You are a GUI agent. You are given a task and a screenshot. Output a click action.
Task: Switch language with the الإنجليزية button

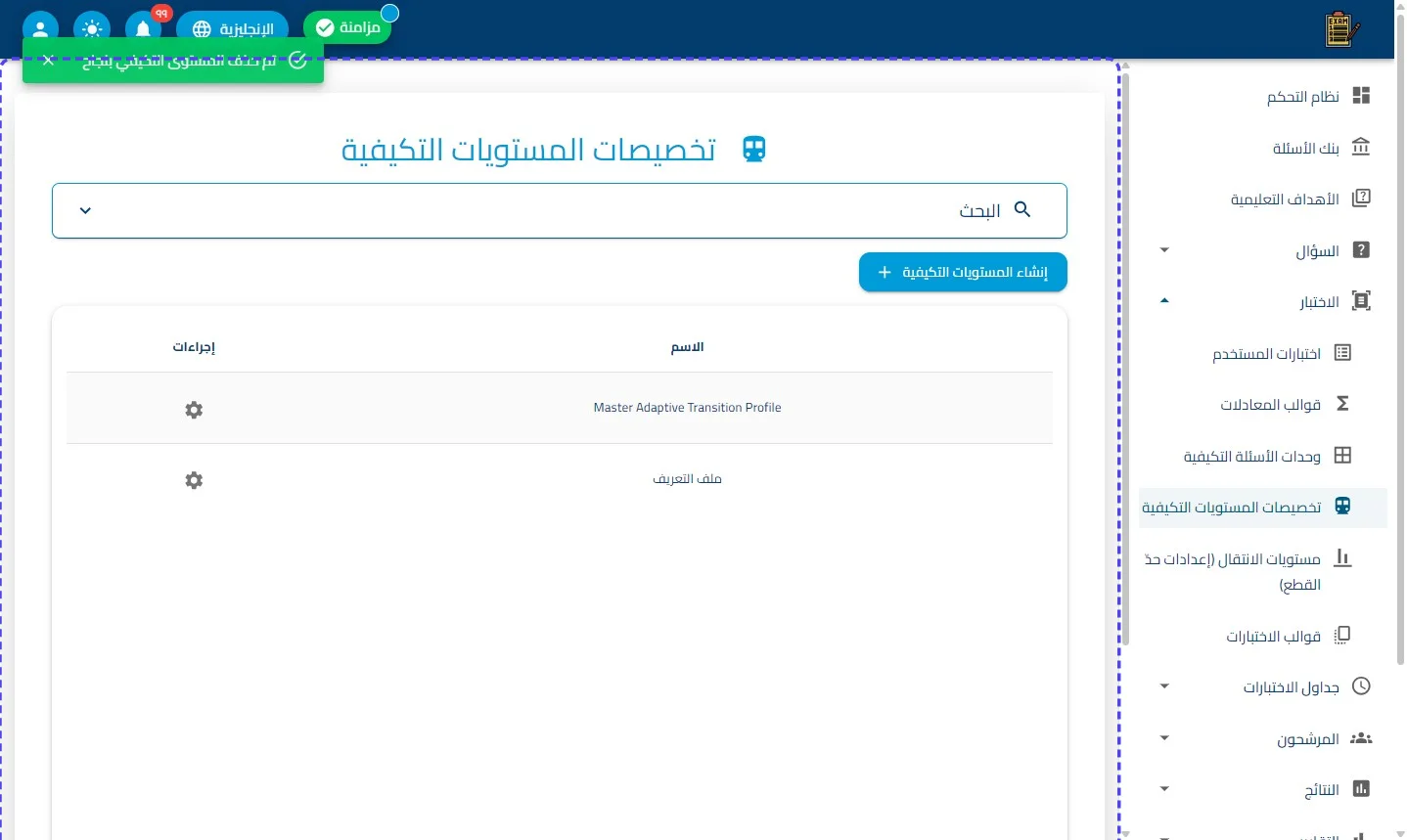click(233, 28)
